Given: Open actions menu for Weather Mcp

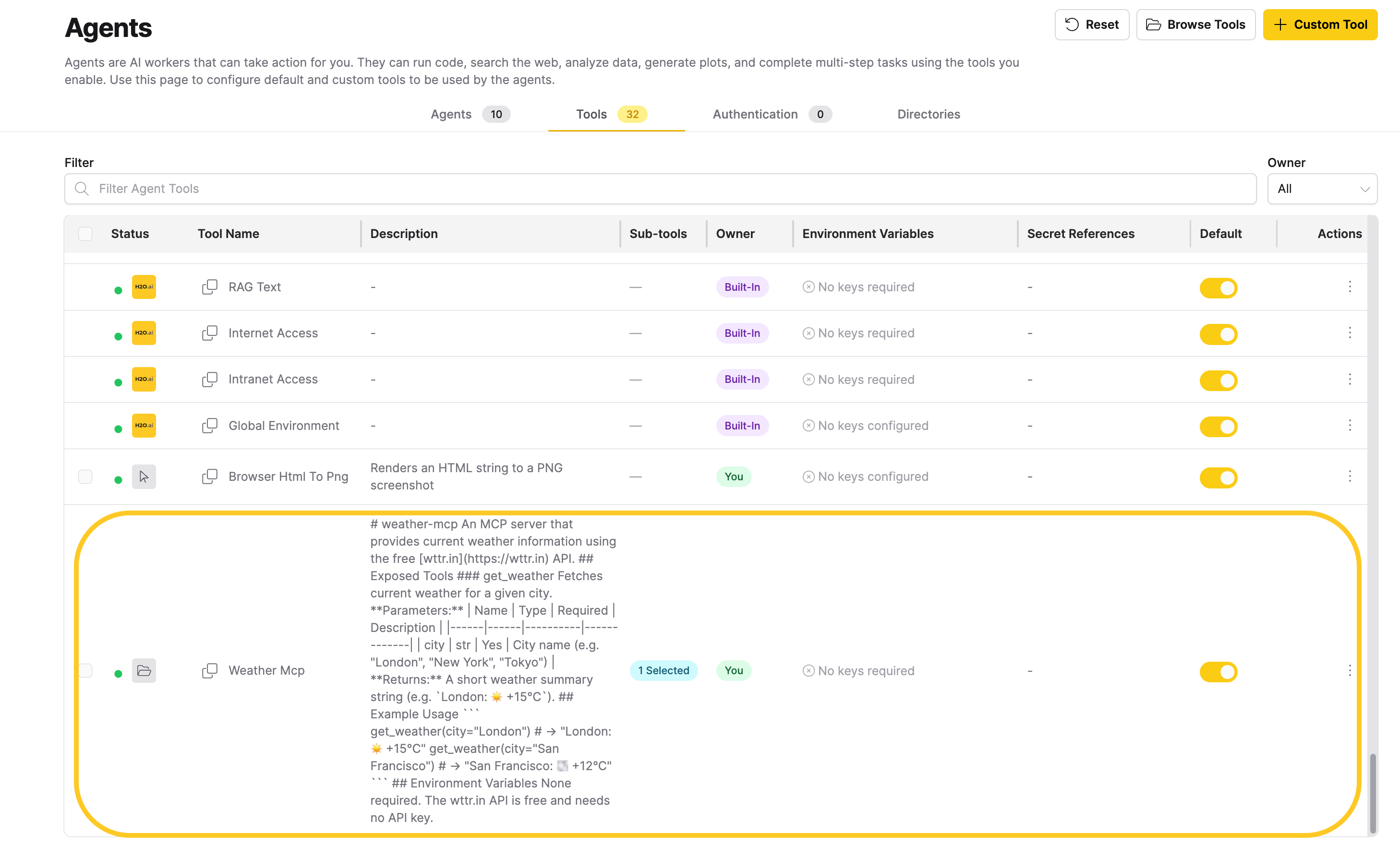Looking at the screenshot, I should click(x=1350, y=671).
